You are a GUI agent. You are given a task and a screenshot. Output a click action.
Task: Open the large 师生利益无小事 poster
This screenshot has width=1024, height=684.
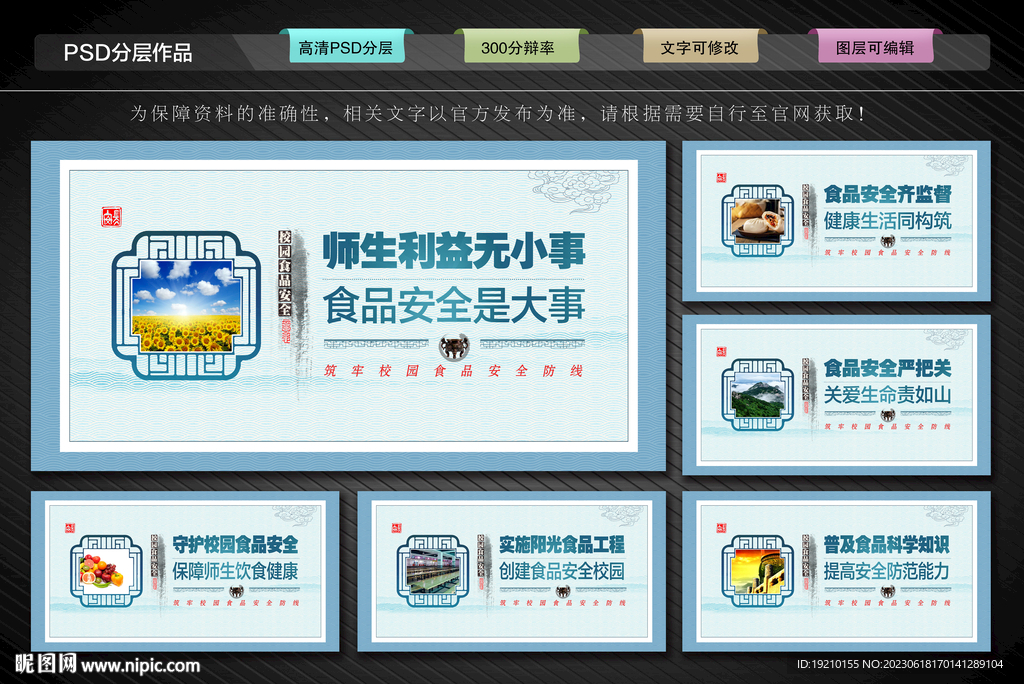click(348, 306)
